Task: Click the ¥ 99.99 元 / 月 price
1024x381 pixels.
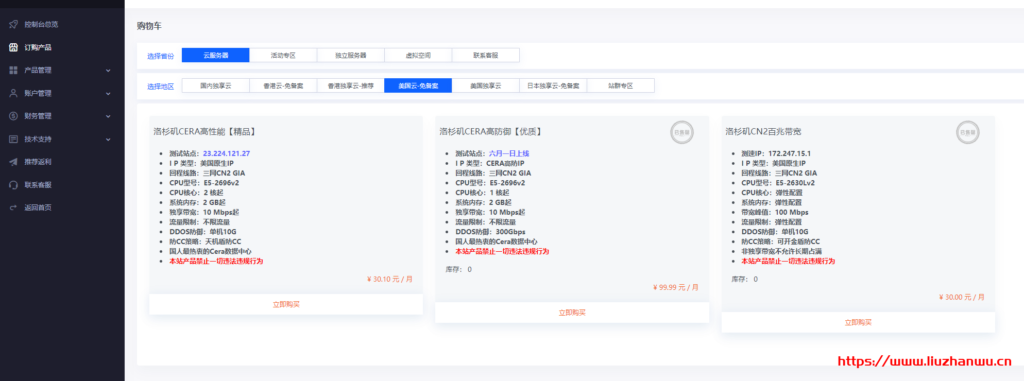Action: click(x=676, y=287)
